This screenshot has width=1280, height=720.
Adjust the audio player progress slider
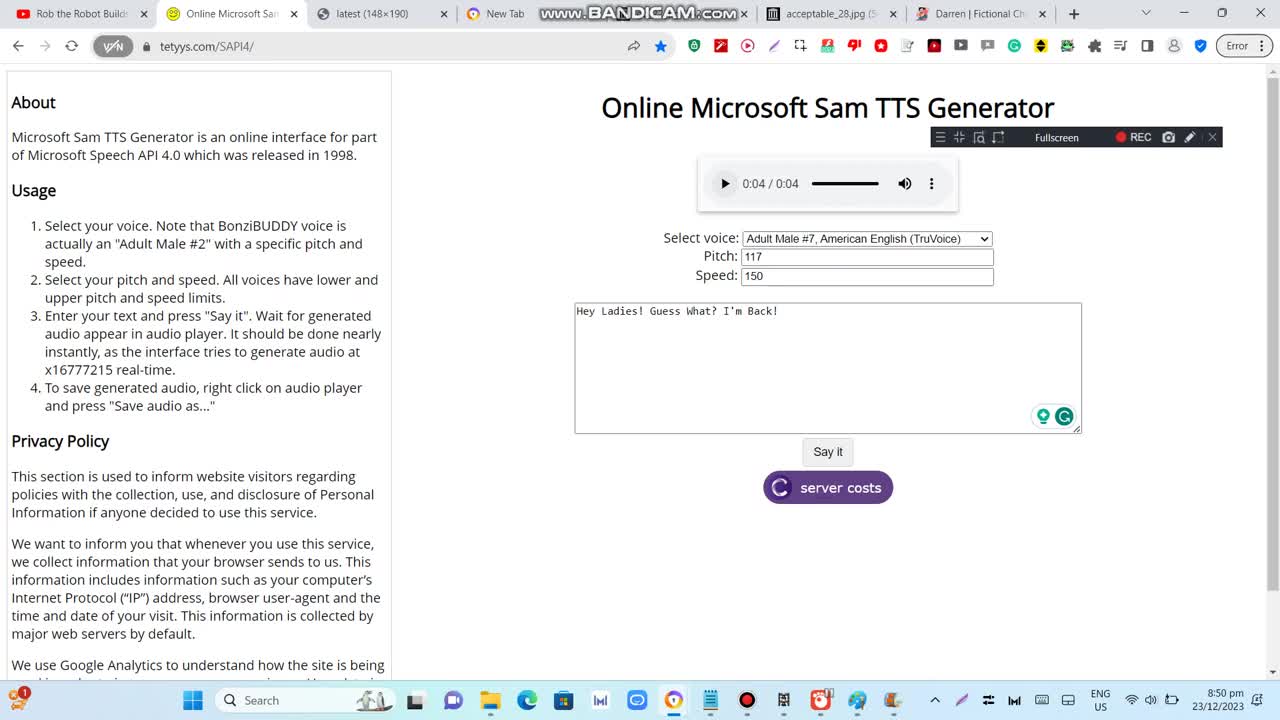(x=845, y=184)
